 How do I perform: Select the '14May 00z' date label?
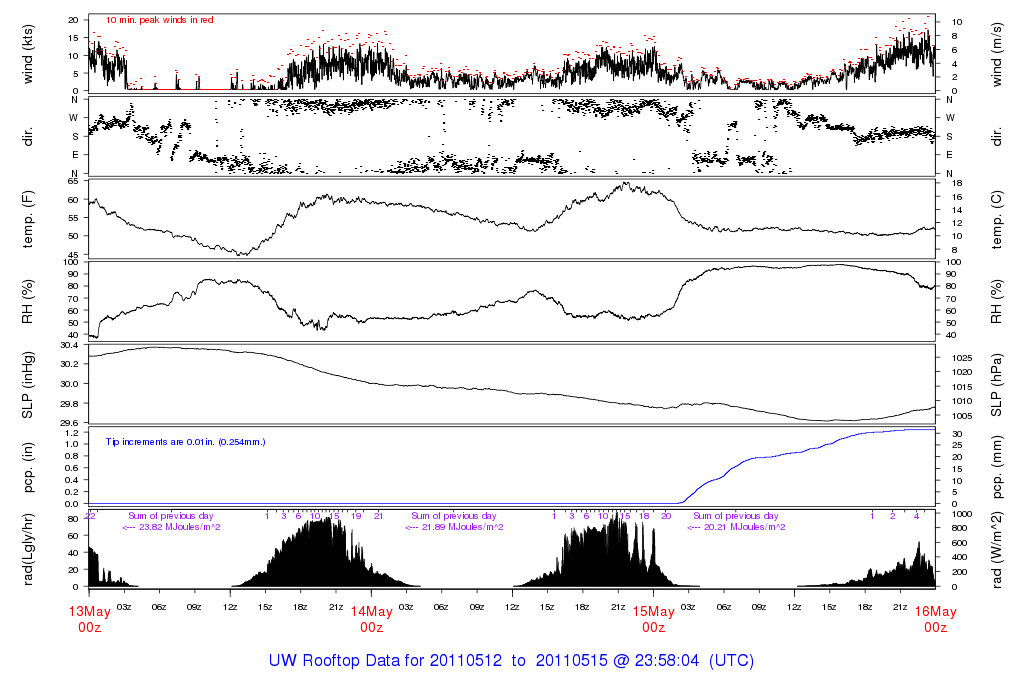point(372,619)
